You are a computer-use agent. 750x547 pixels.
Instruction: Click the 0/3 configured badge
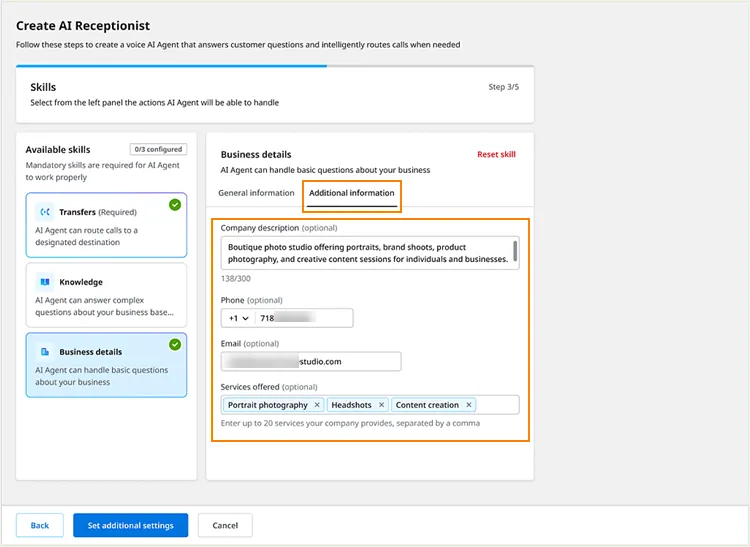point(158,149)
